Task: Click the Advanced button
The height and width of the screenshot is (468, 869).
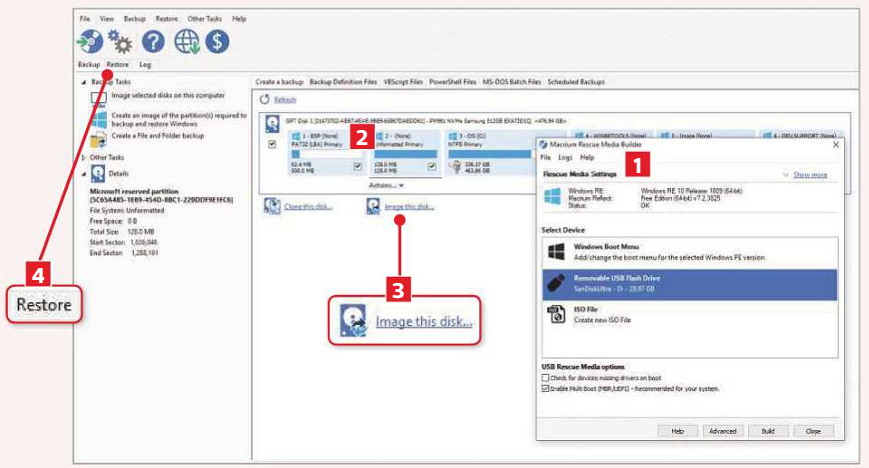Action: point(723,431)
